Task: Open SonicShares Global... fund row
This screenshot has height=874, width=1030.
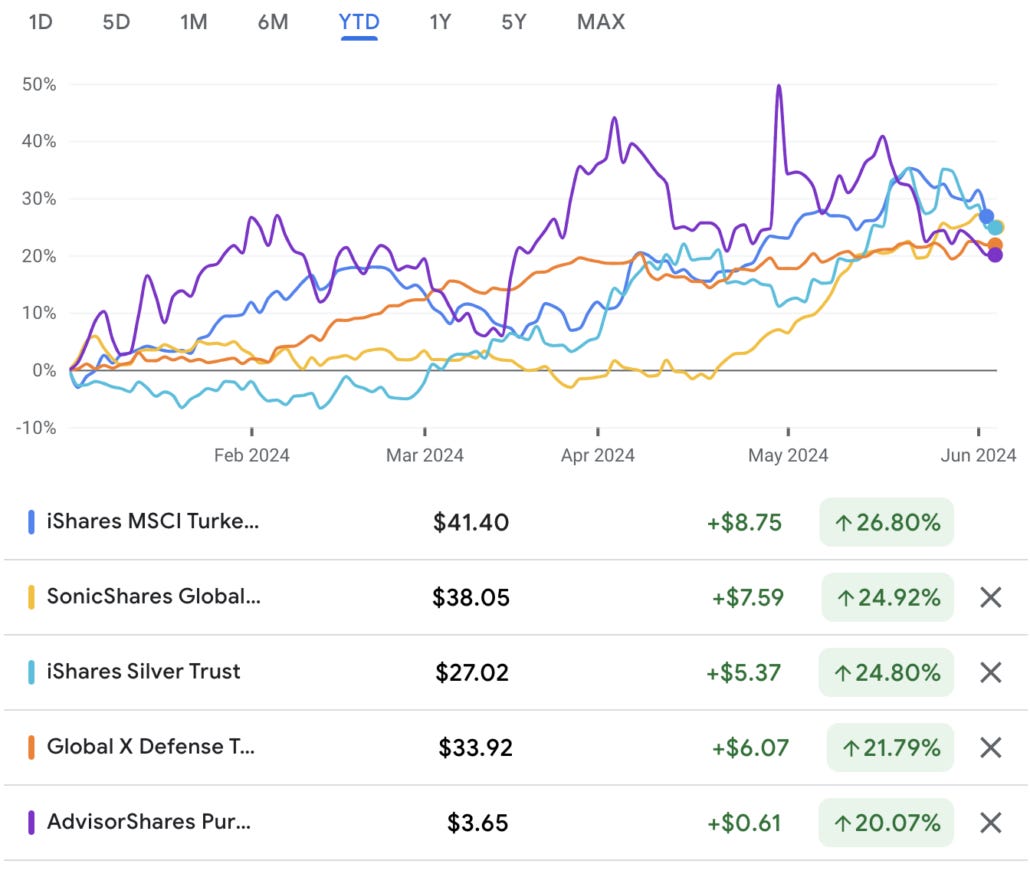Action: [515, 598]
